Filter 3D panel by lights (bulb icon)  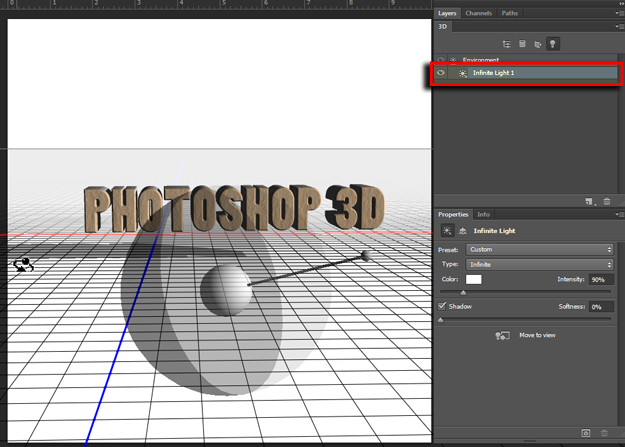pyautogui.click(x=553, y=44)
